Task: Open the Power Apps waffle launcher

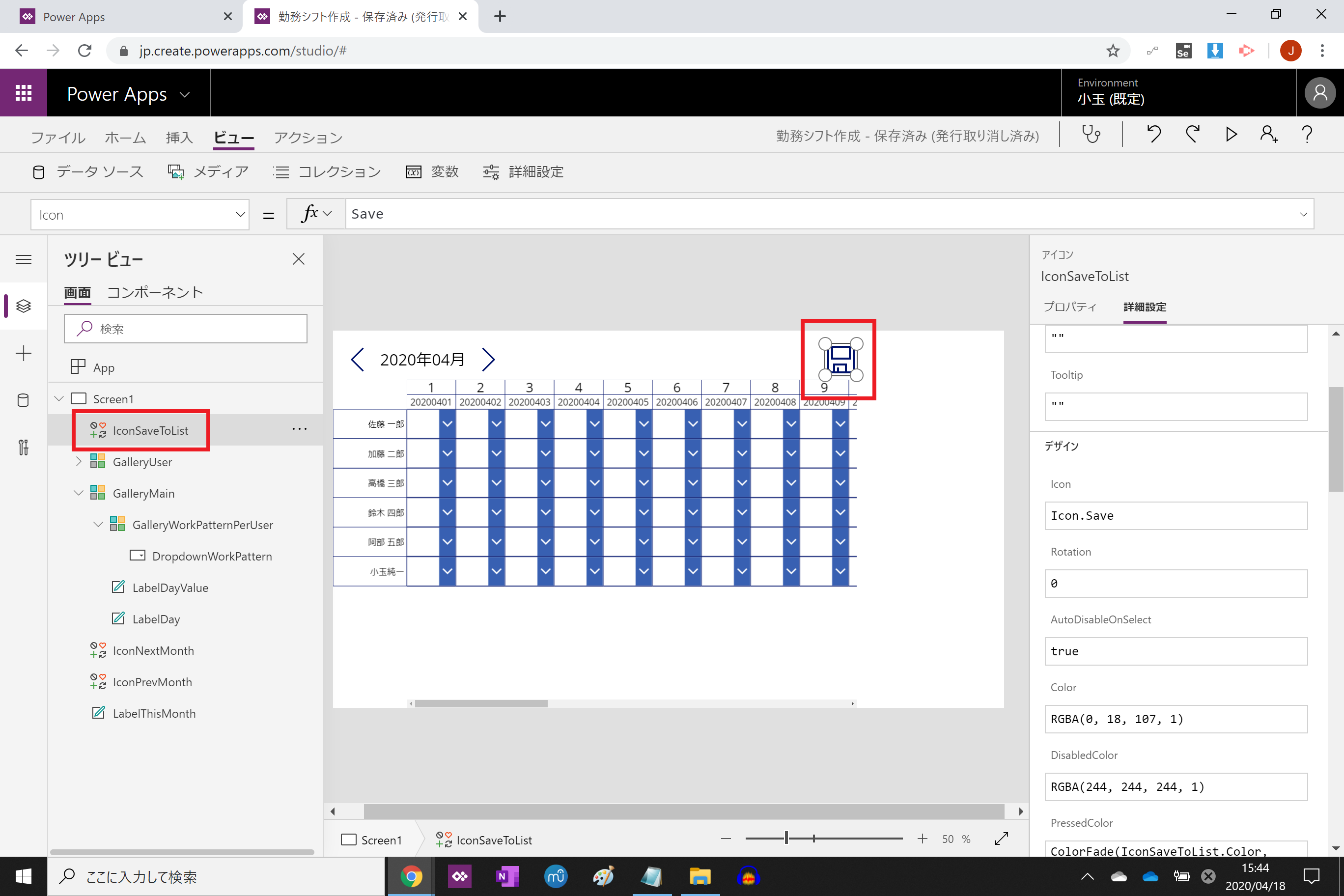Action: point(24,92)
